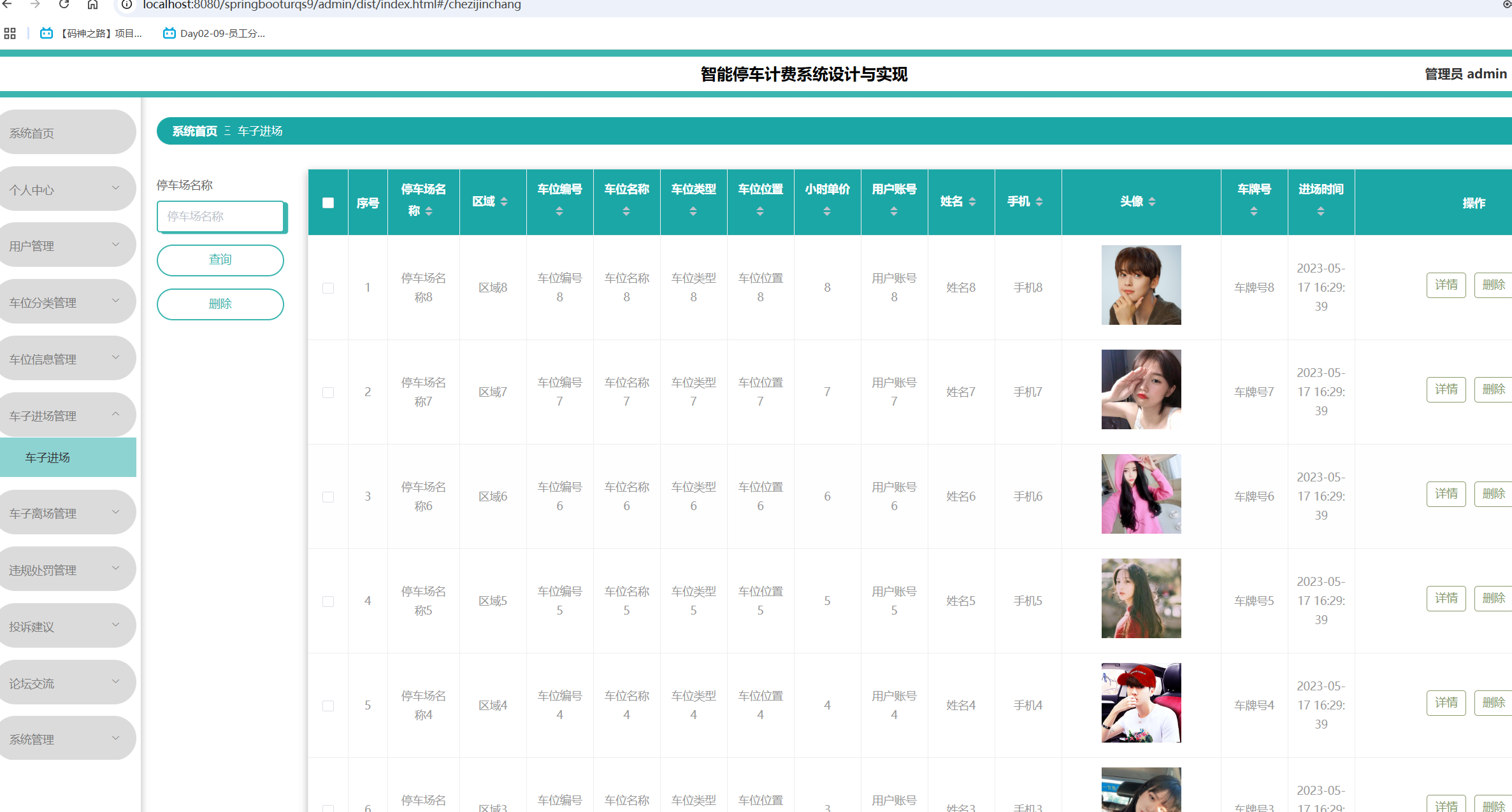Delete the row with 车牌号8
The width and height of the screenshot is (1512, 812).
(x=1493, y=285)
